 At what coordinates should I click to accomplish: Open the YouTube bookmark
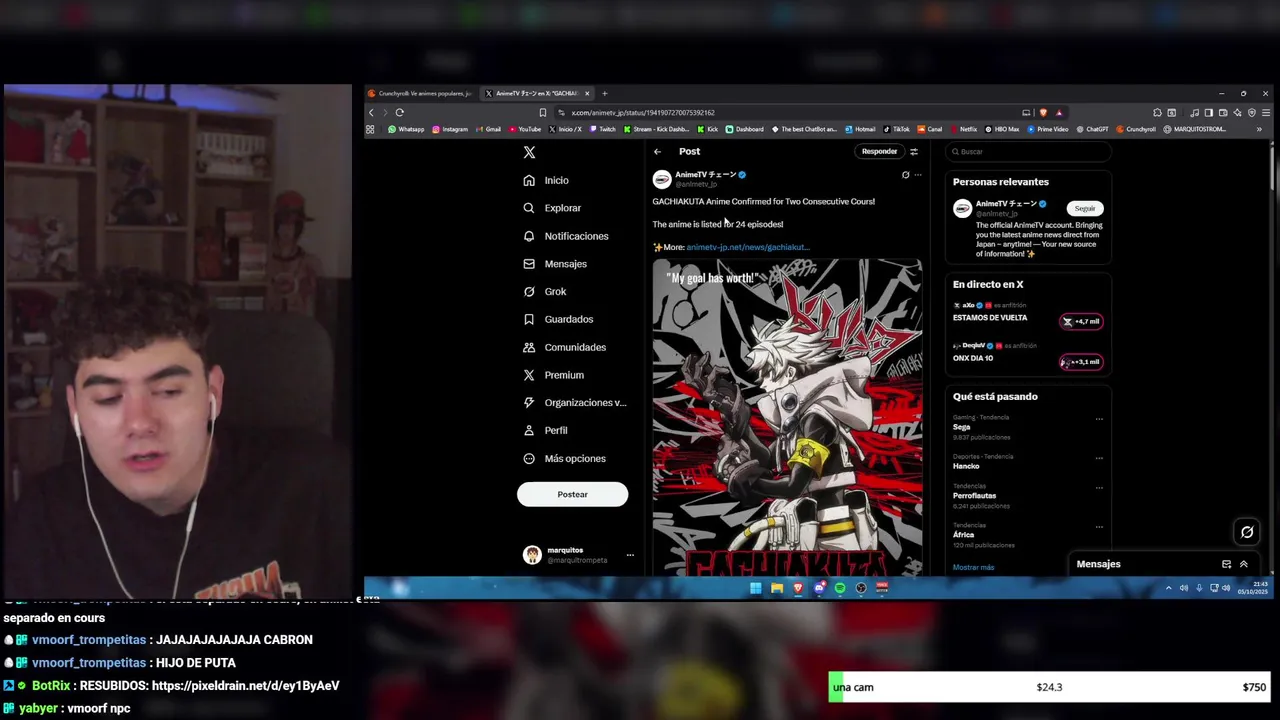point(525,129)
